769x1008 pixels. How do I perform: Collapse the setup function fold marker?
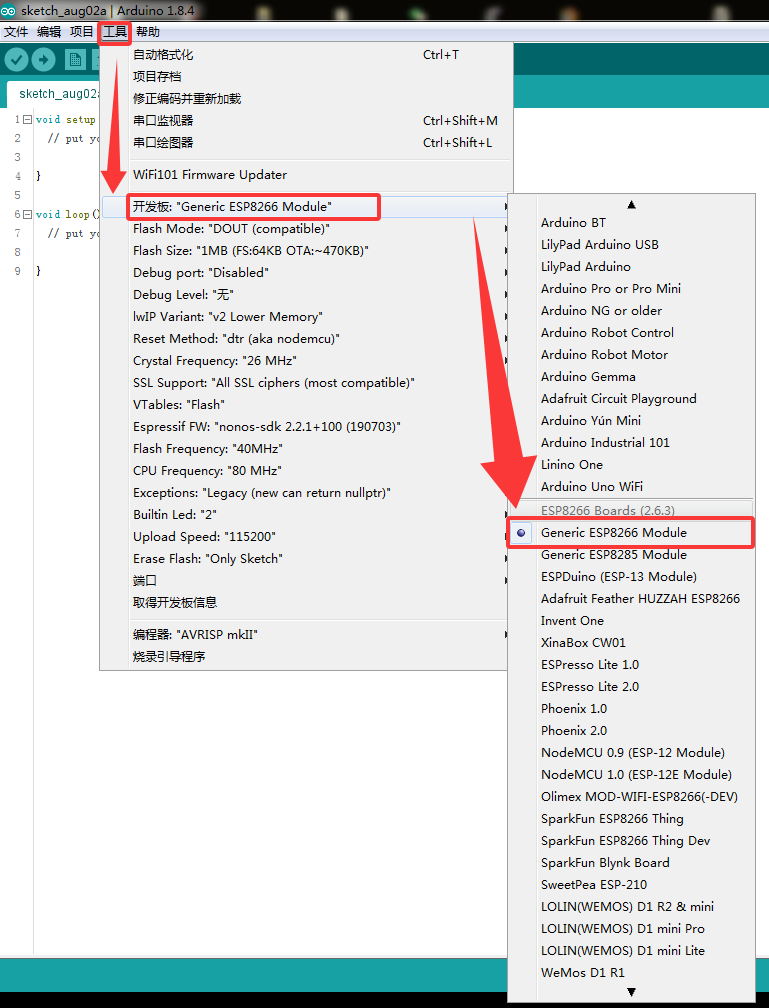[27, 120]
